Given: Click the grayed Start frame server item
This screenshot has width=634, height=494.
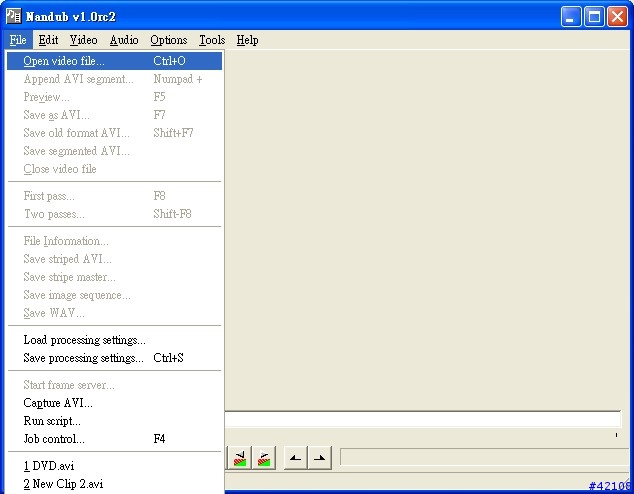Looking at the screenshot, I should (114, 385).
